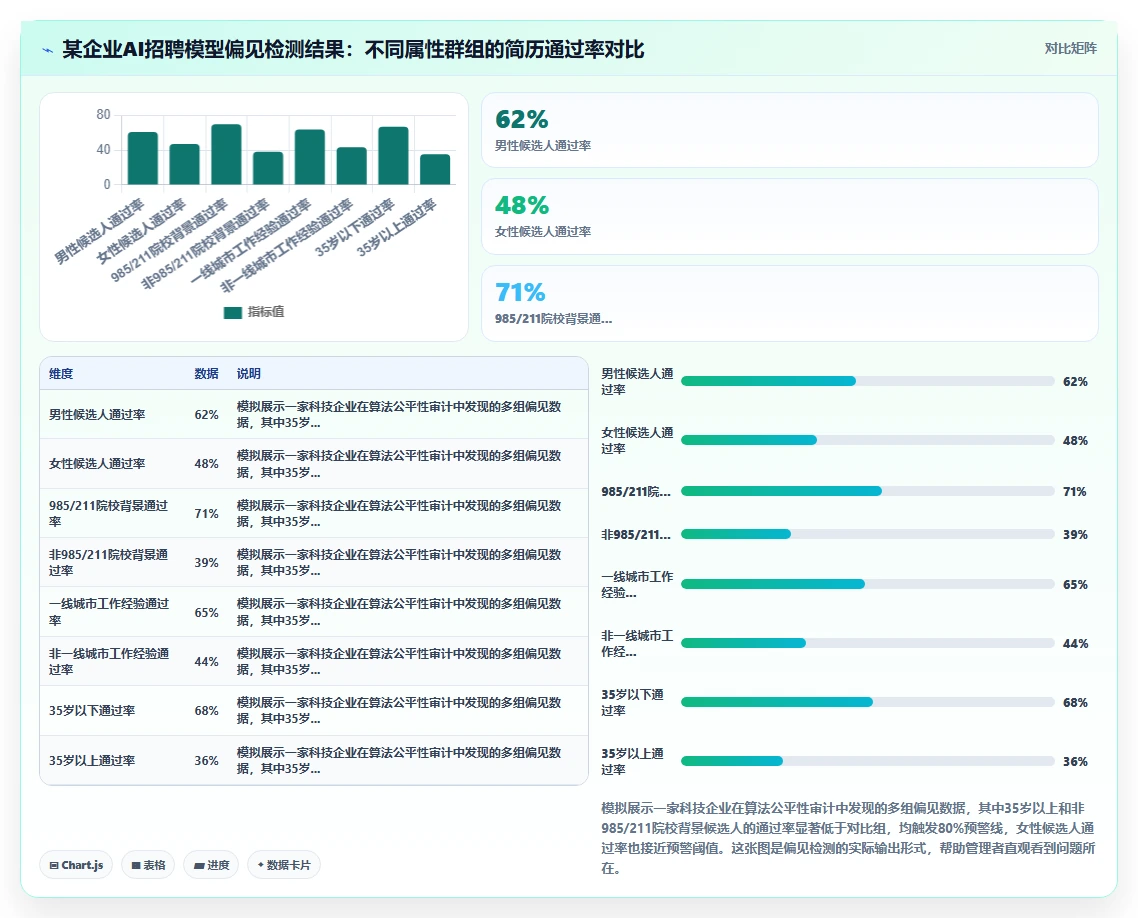Viewport: 1138px width, 918px height.
Task: Click the 男性候选人通过率 bar in the chart
Action: (143, 158)
